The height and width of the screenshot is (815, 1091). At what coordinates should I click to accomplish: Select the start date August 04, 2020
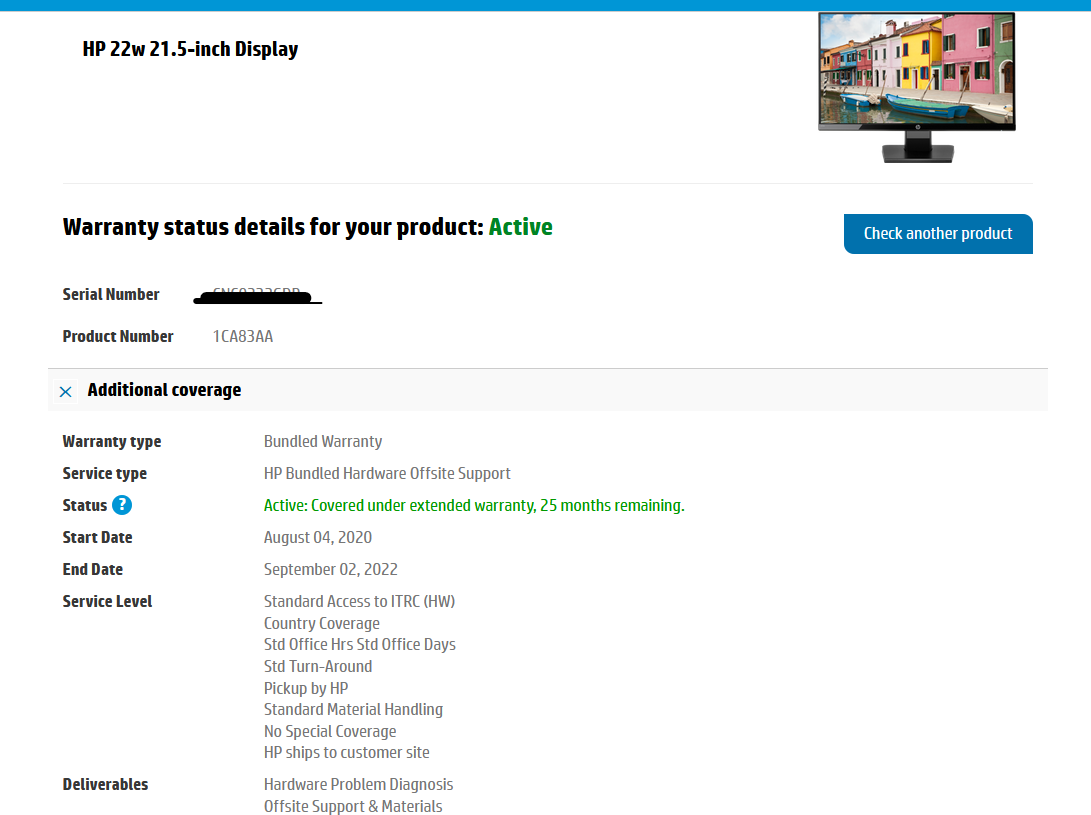[x=318, y=537]
